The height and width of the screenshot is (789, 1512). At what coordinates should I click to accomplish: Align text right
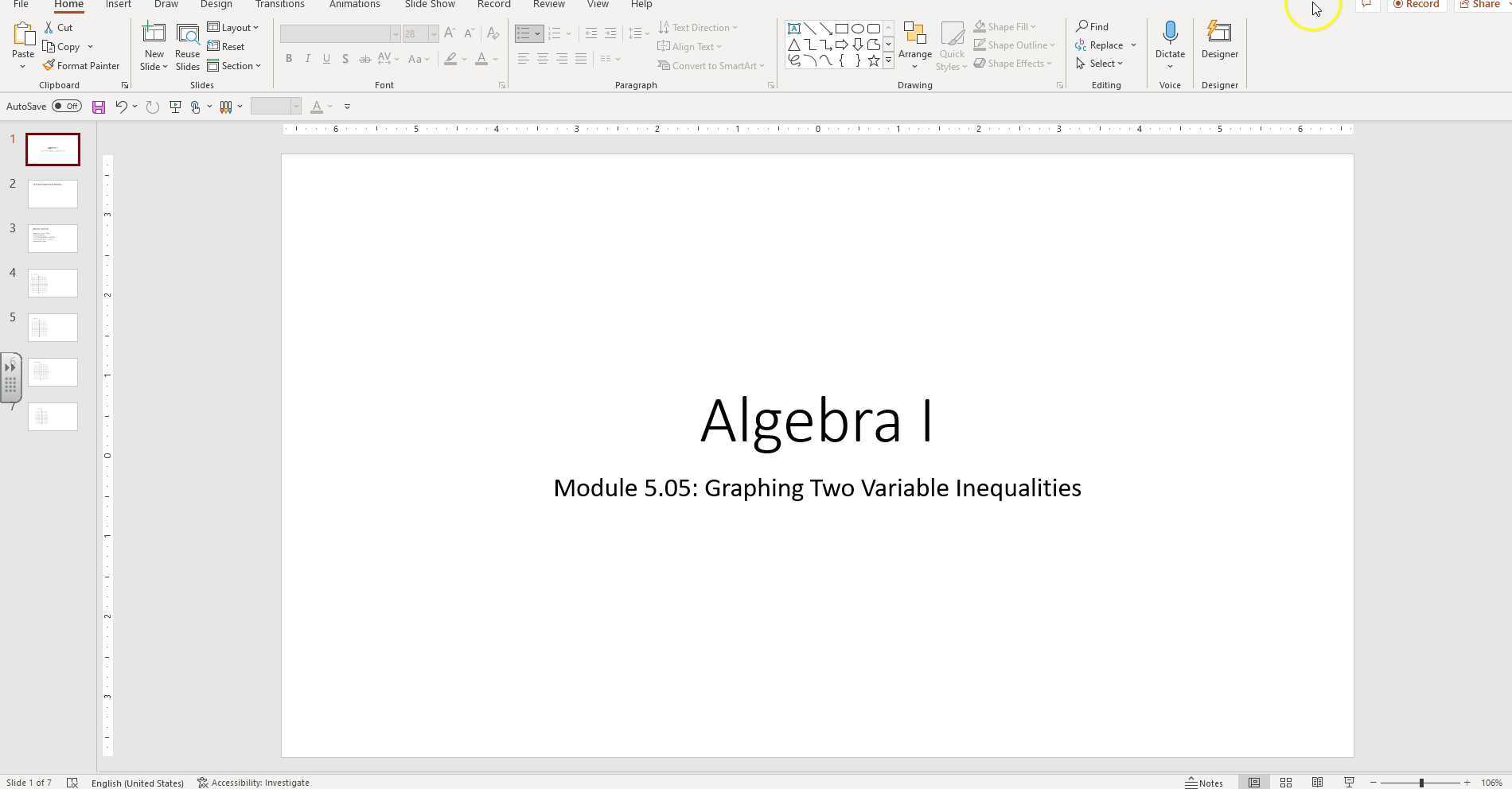coord(562,59)
